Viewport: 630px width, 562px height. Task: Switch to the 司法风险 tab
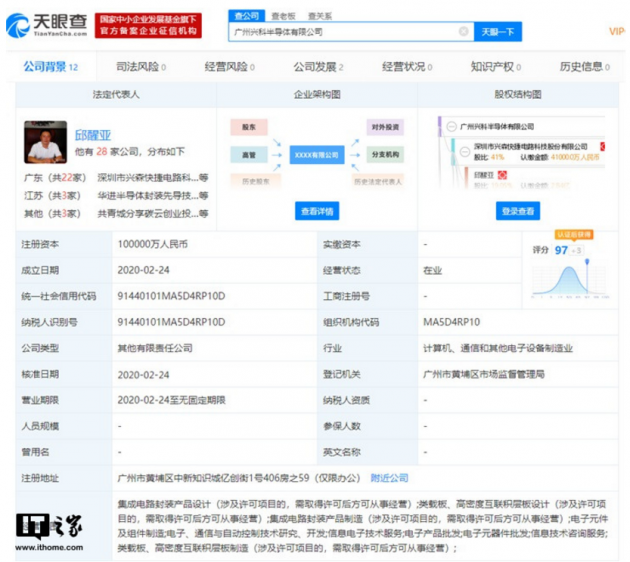coord(141,67)
